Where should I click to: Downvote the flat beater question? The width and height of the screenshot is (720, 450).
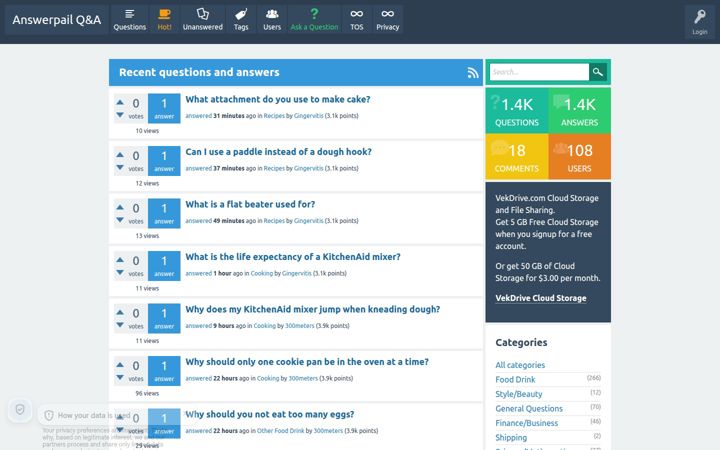click(120, 220)
